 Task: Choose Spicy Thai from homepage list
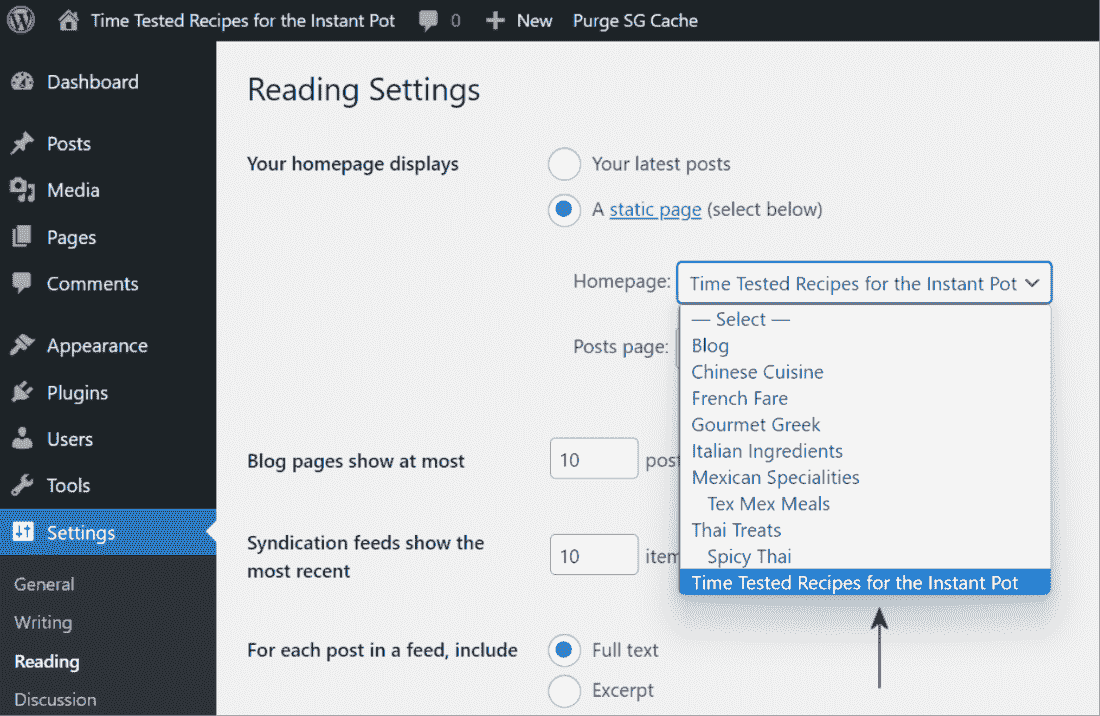(x=865, y=557)
